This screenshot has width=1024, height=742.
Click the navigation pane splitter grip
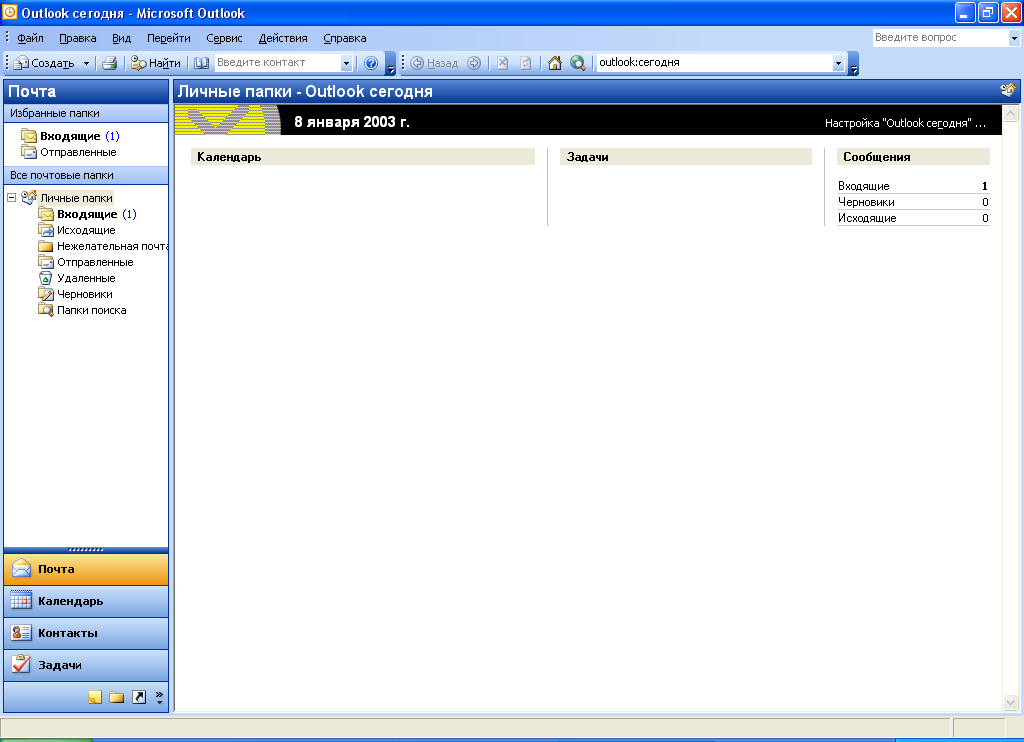tap(86, 550)
